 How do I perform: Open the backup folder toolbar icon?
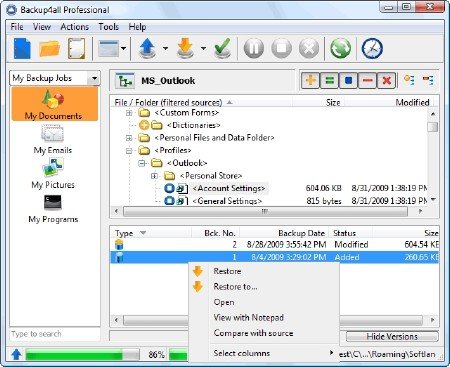point(49,49)
